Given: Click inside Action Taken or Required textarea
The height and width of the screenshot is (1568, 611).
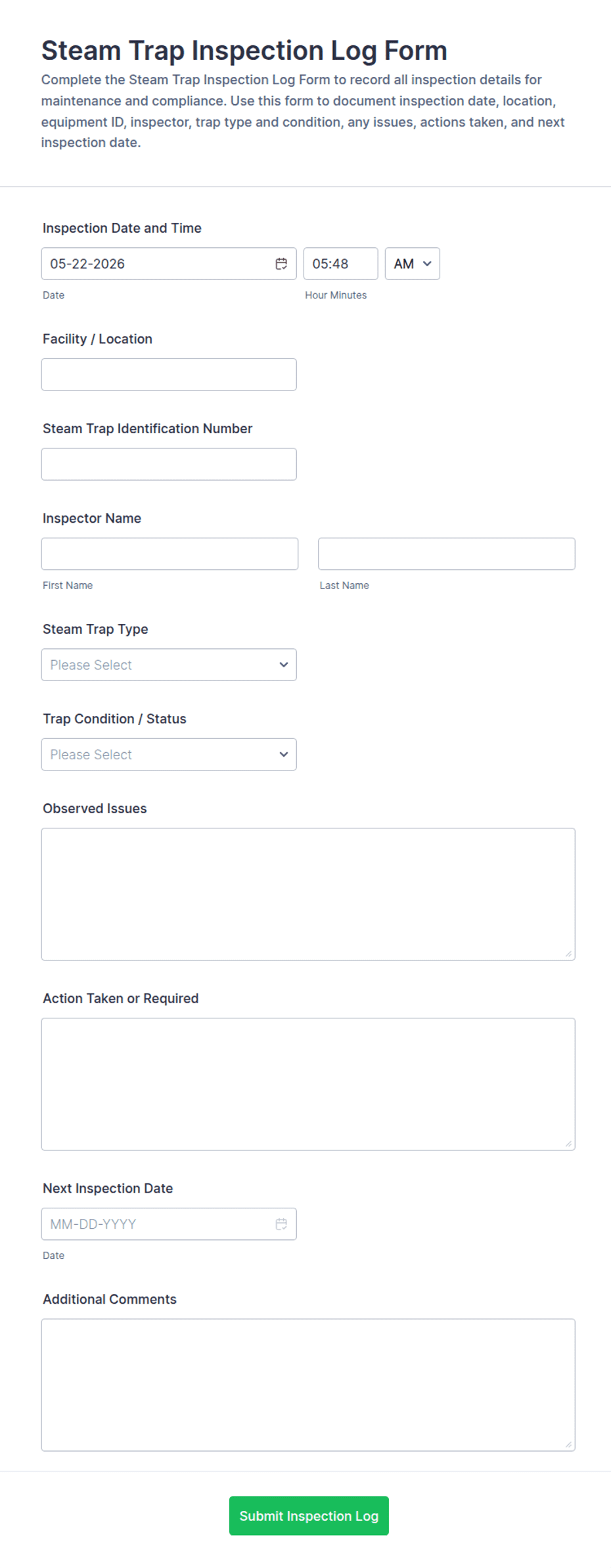Looking at the screenshot, I should click(308, 1084).
